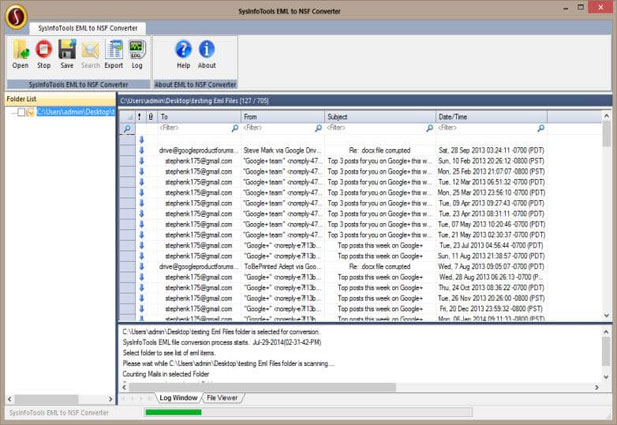Image resolution: width=617 pixels, height=425 pixels.
Task: Sort by the To column header
Action: point(200,116)
